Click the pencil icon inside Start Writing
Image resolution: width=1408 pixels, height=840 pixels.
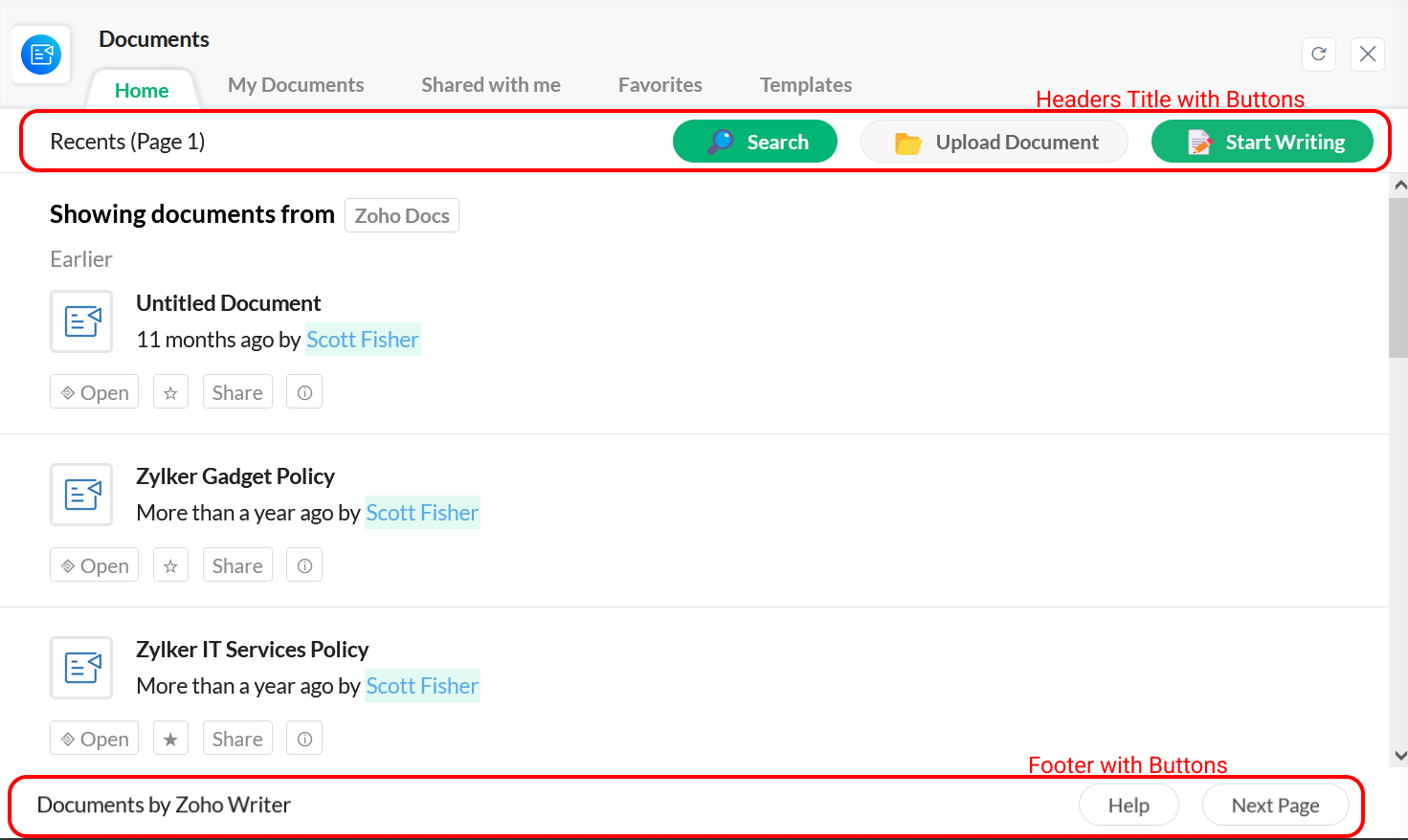(1199, 141)
